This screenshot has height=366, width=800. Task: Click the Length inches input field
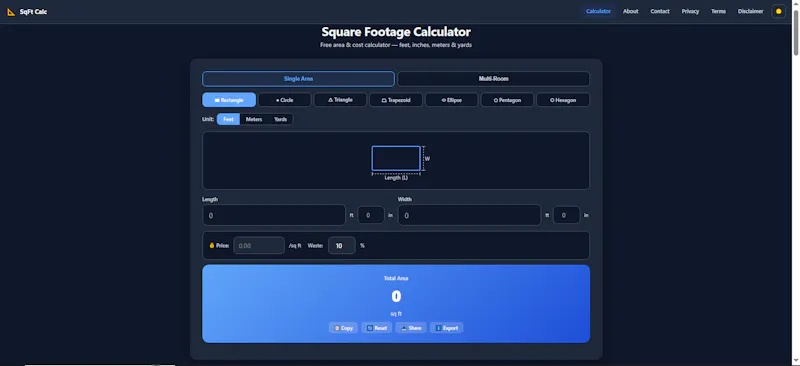coord(371,215)
